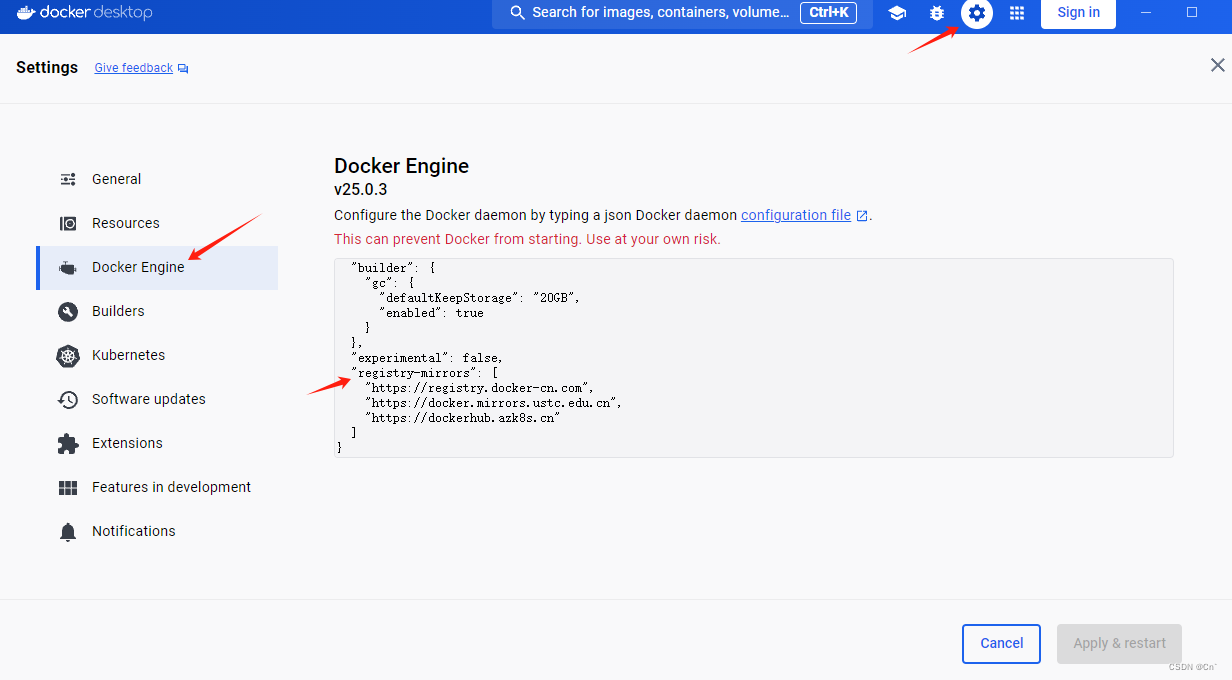1232x680 pixels.
Task: Maximize the Docker Desktop window
Action: pyautogui.click(x=1192, y=13)
